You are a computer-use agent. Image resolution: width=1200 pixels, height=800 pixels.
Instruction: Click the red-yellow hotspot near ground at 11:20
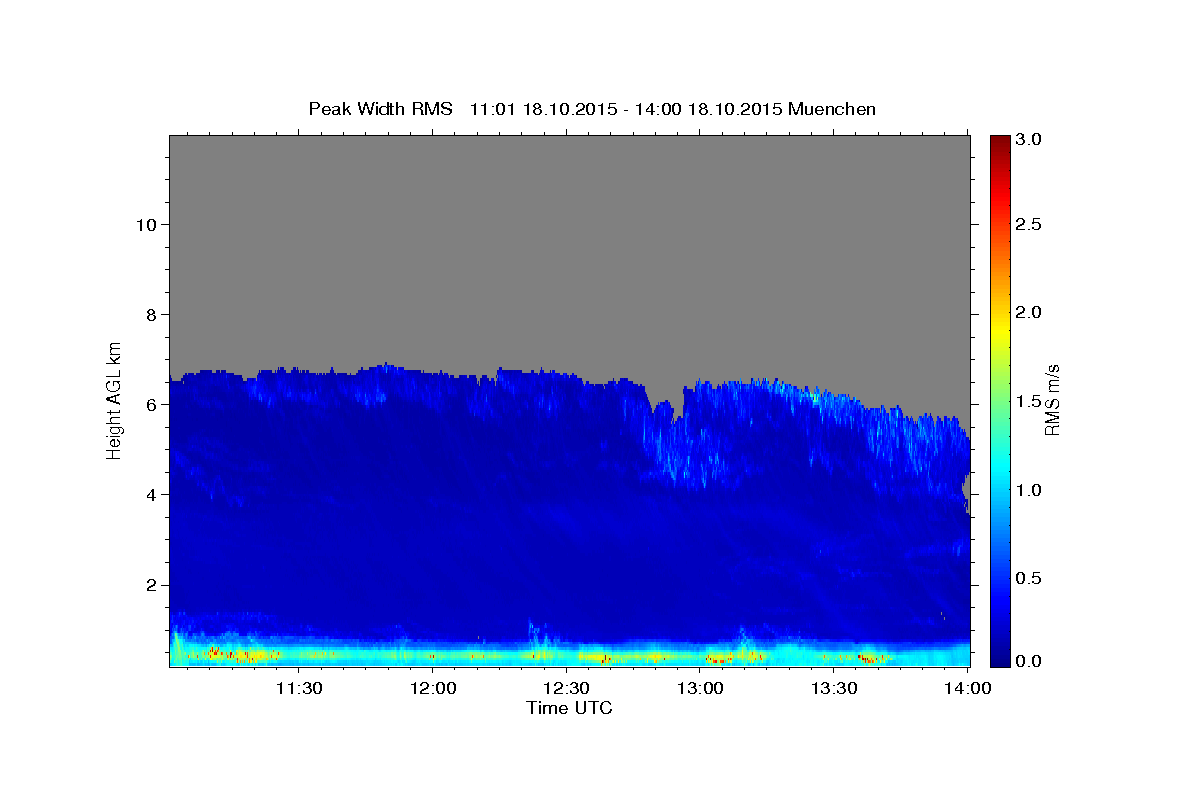245,655
